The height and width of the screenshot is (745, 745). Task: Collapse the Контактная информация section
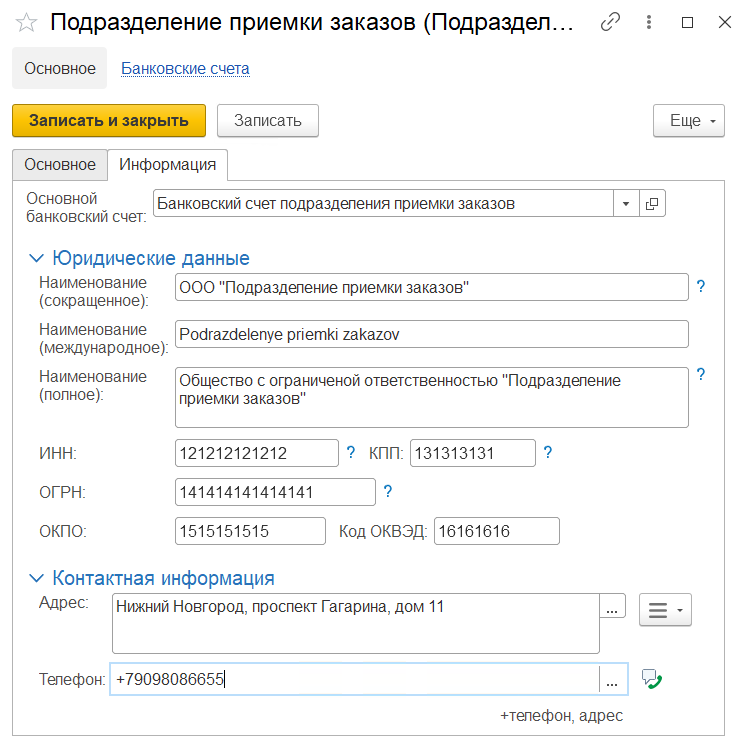(37, 579)
